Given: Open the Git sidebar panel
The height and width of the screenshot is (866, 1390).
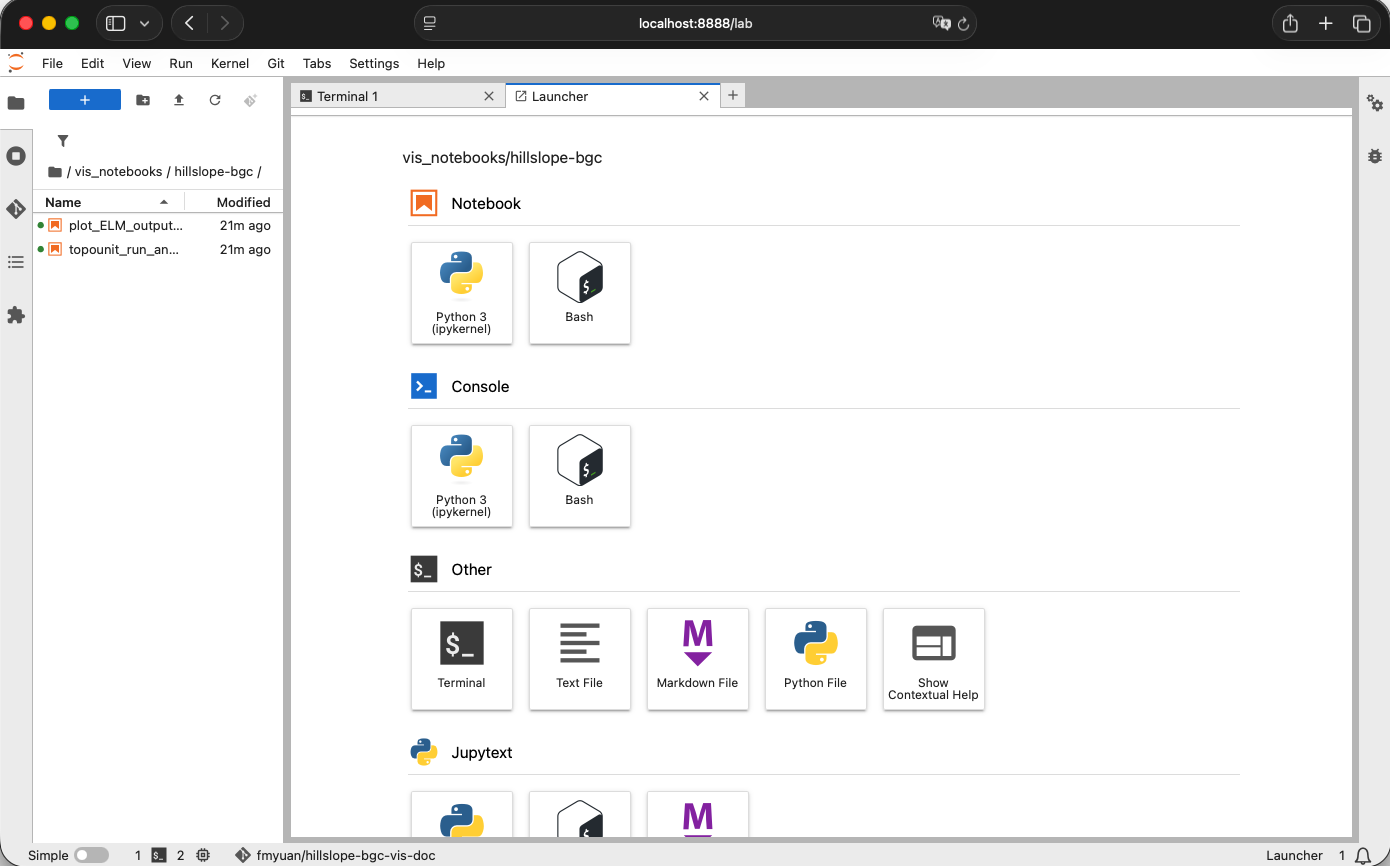Looking at the screenshot, I should pyautogui.click(x=16, y=209).
